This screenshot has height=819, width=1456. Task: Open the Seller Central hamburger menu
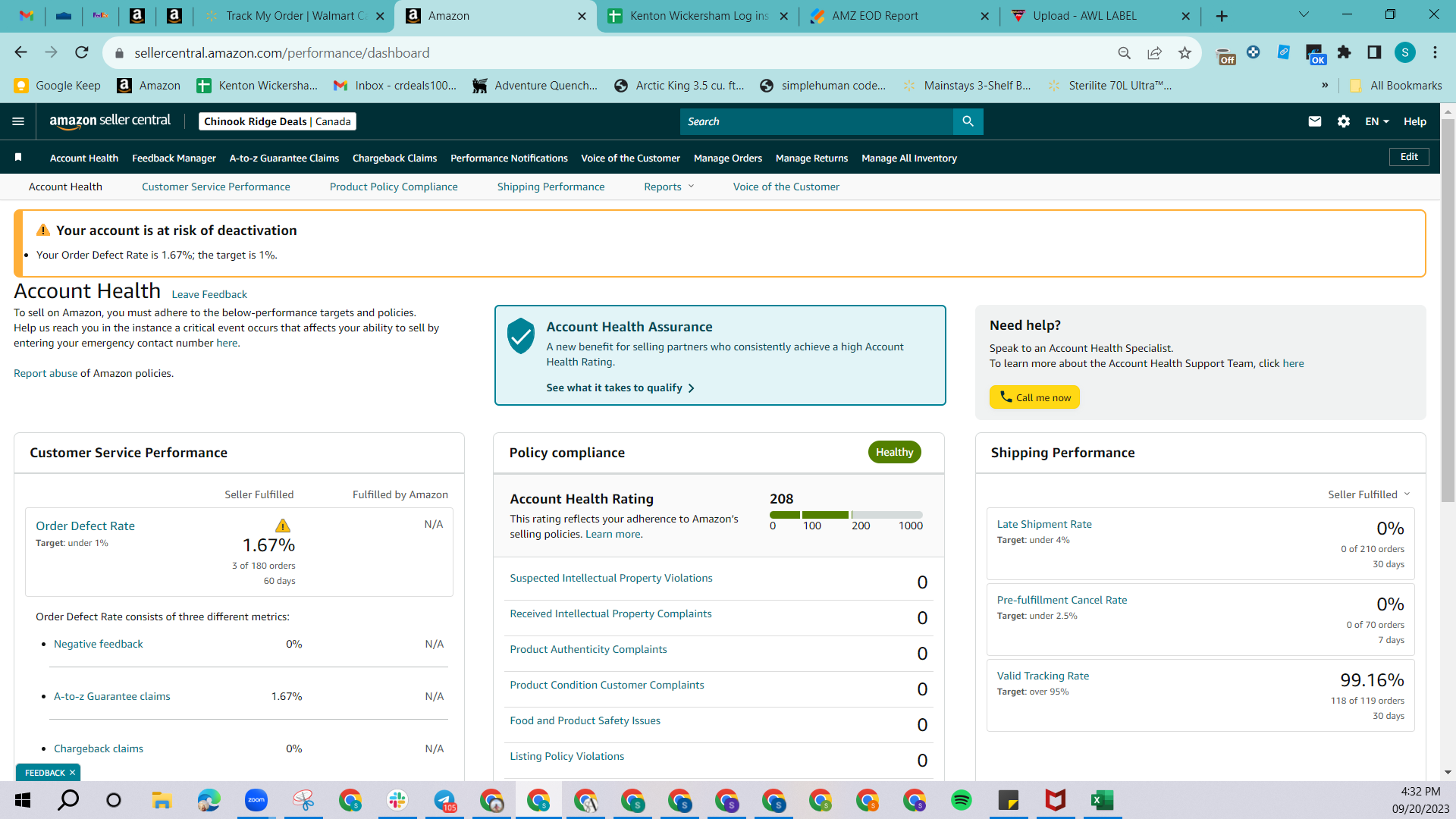click(18, 121)
